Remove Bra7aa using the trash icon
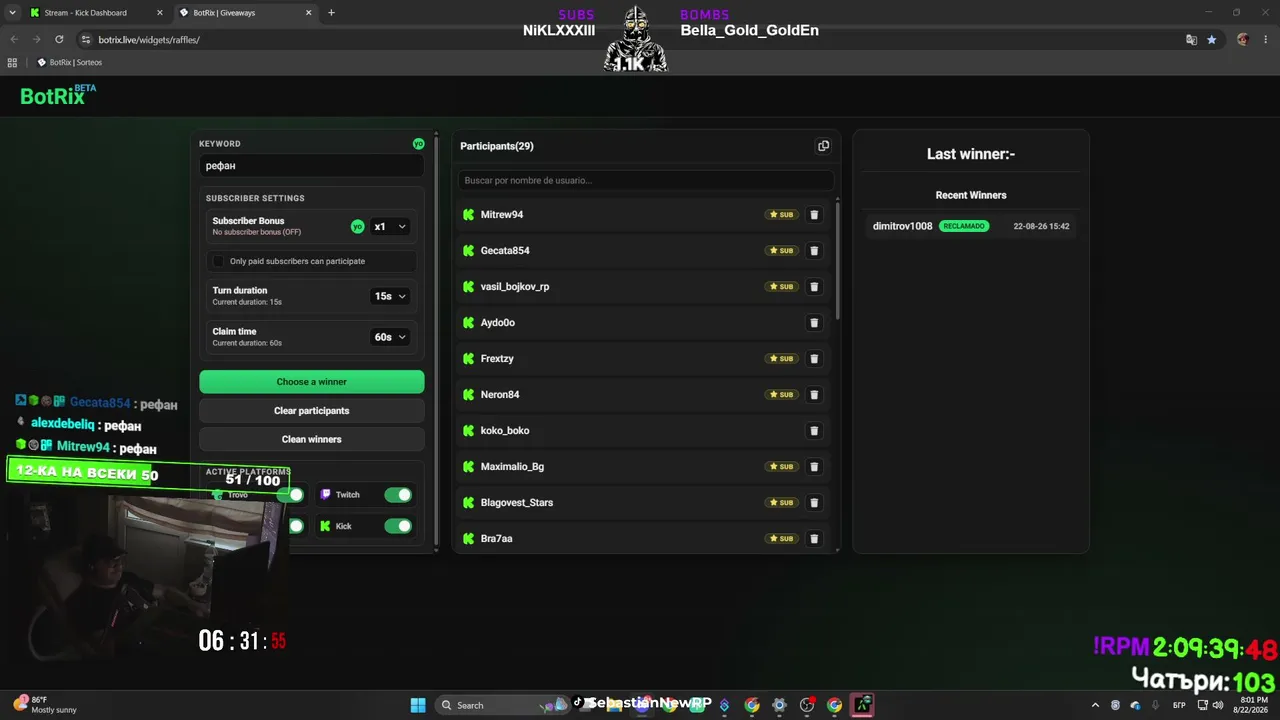This screenshot has width=1280, height=720. point(814,539)
